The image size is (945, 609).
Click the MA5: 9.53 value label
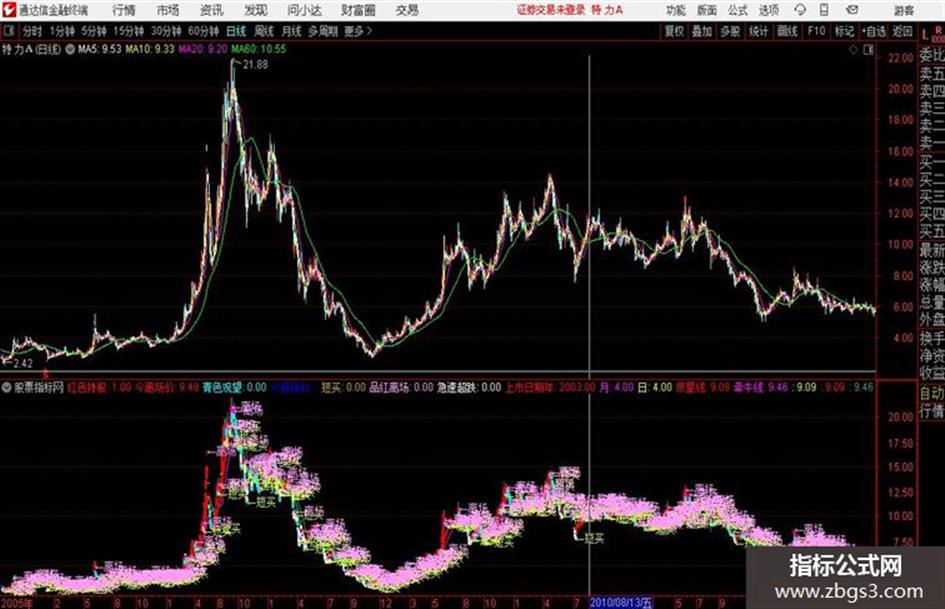coord(99,49)
